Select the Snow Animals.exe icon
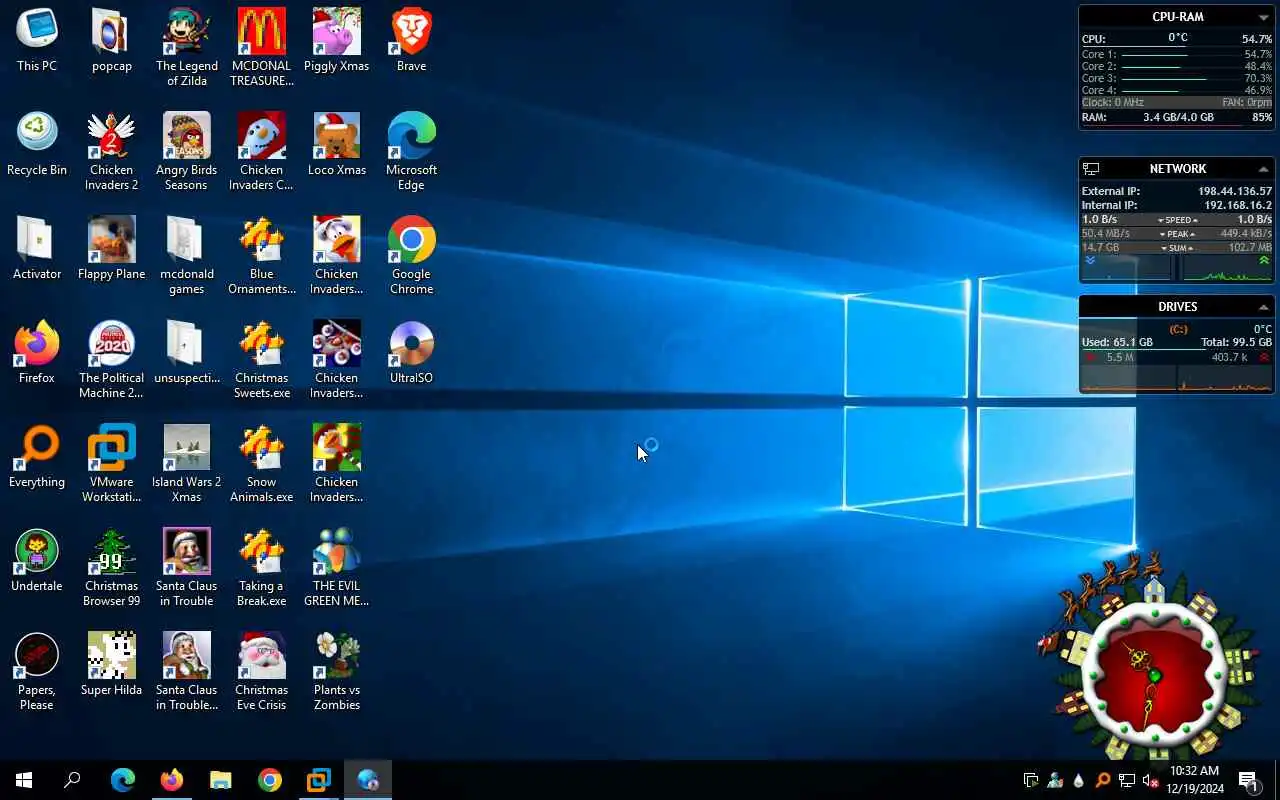The image size is (1280, 800). point(262,463)
